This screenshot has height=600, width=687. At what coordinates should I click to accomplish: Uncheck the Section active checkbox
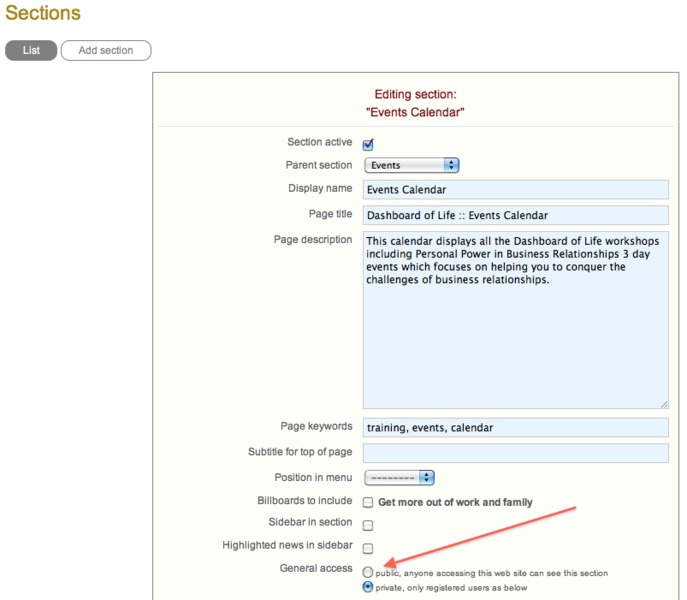(x=368, y=144)
